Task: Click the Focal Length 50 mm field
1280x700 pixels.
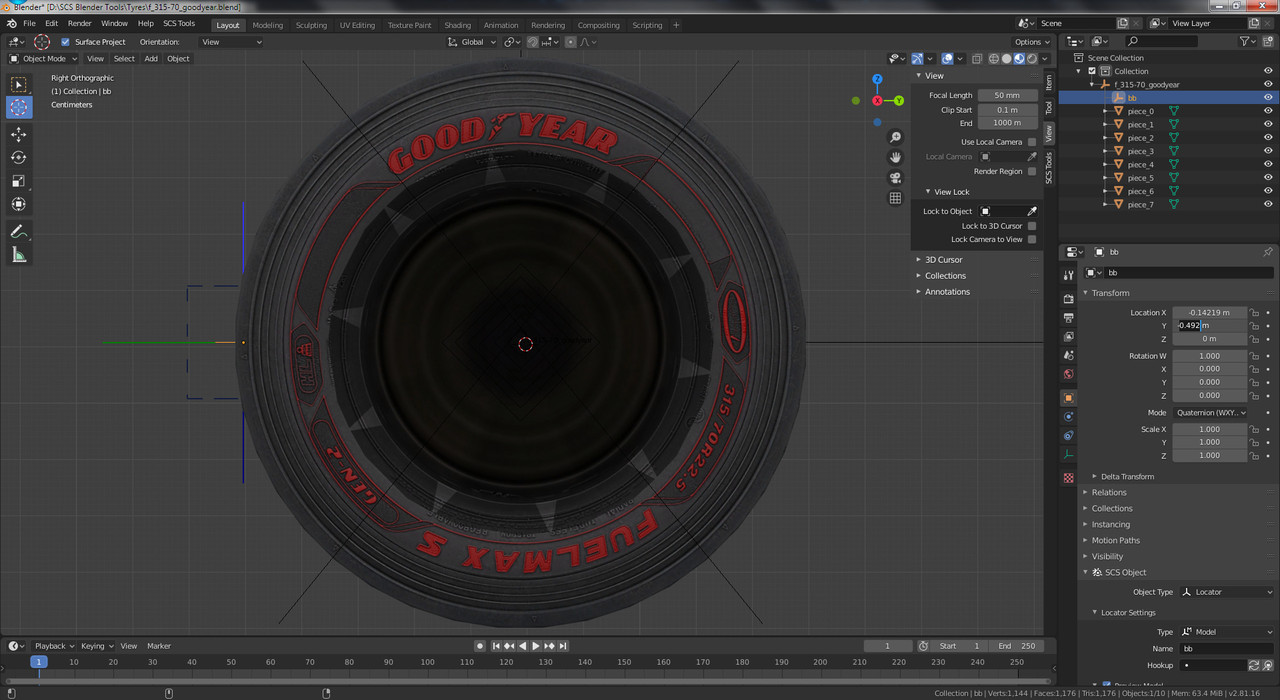Action: point(1006,95)
